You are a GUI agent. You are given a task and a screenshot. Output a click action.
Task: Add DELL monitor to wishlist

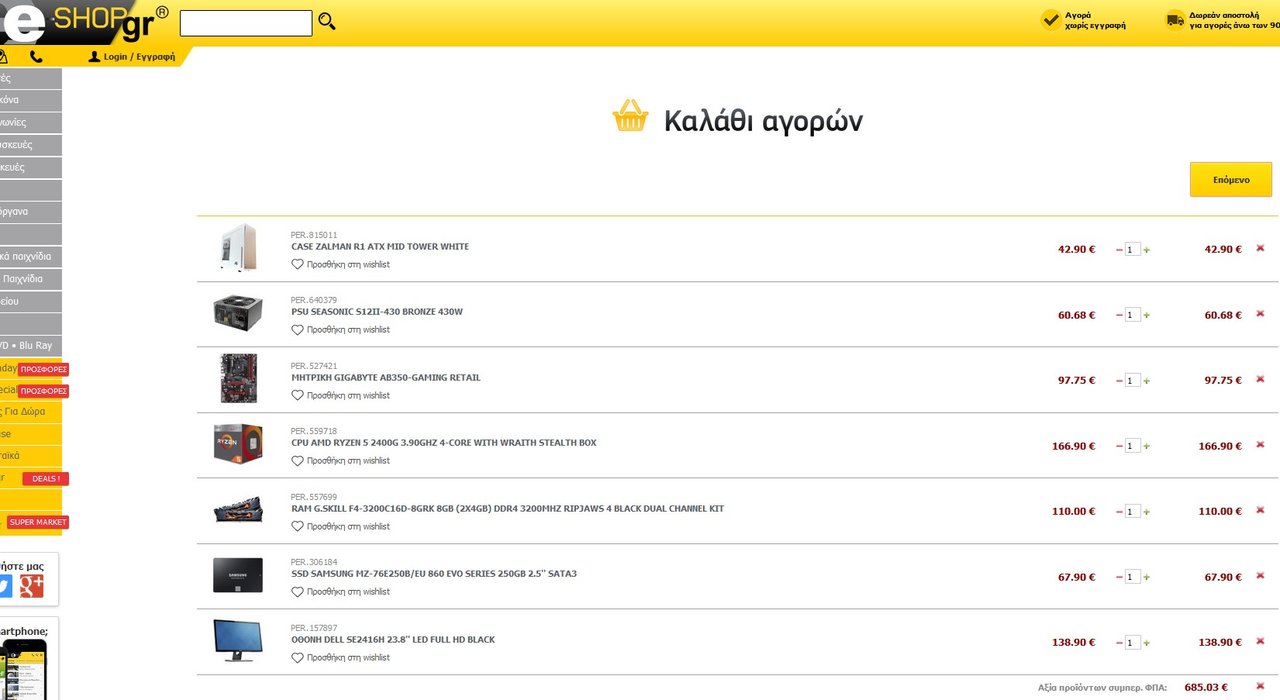(x=340, y=658)
